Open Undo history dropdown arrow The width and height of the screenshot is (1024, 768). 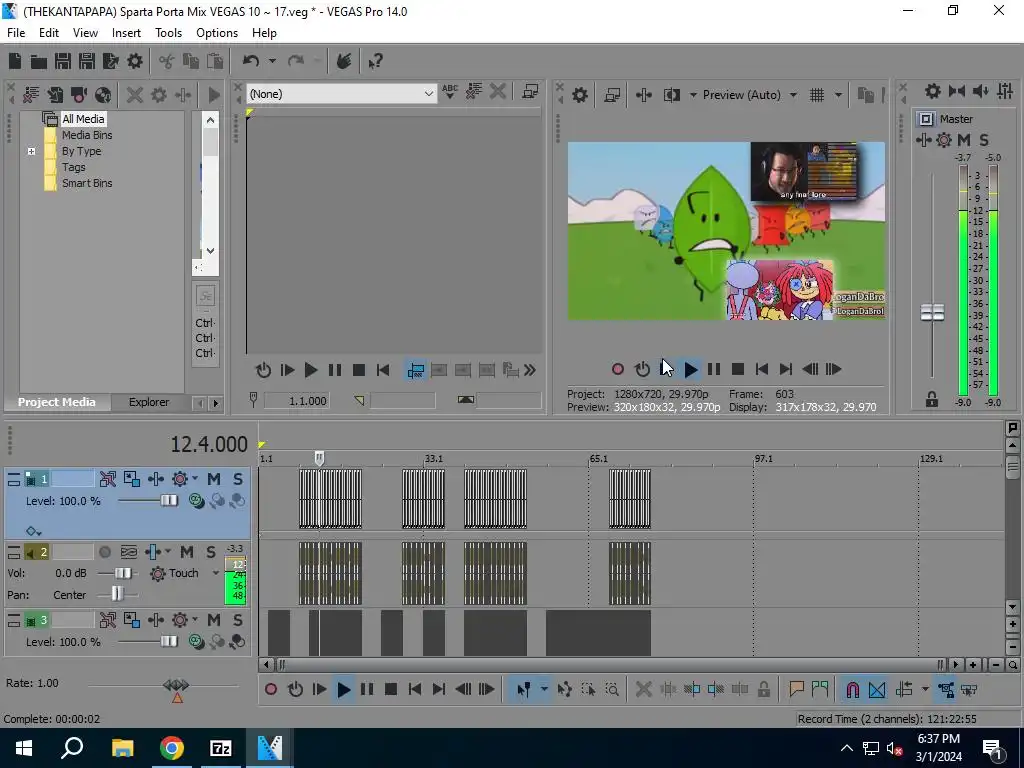click(272, 61)
